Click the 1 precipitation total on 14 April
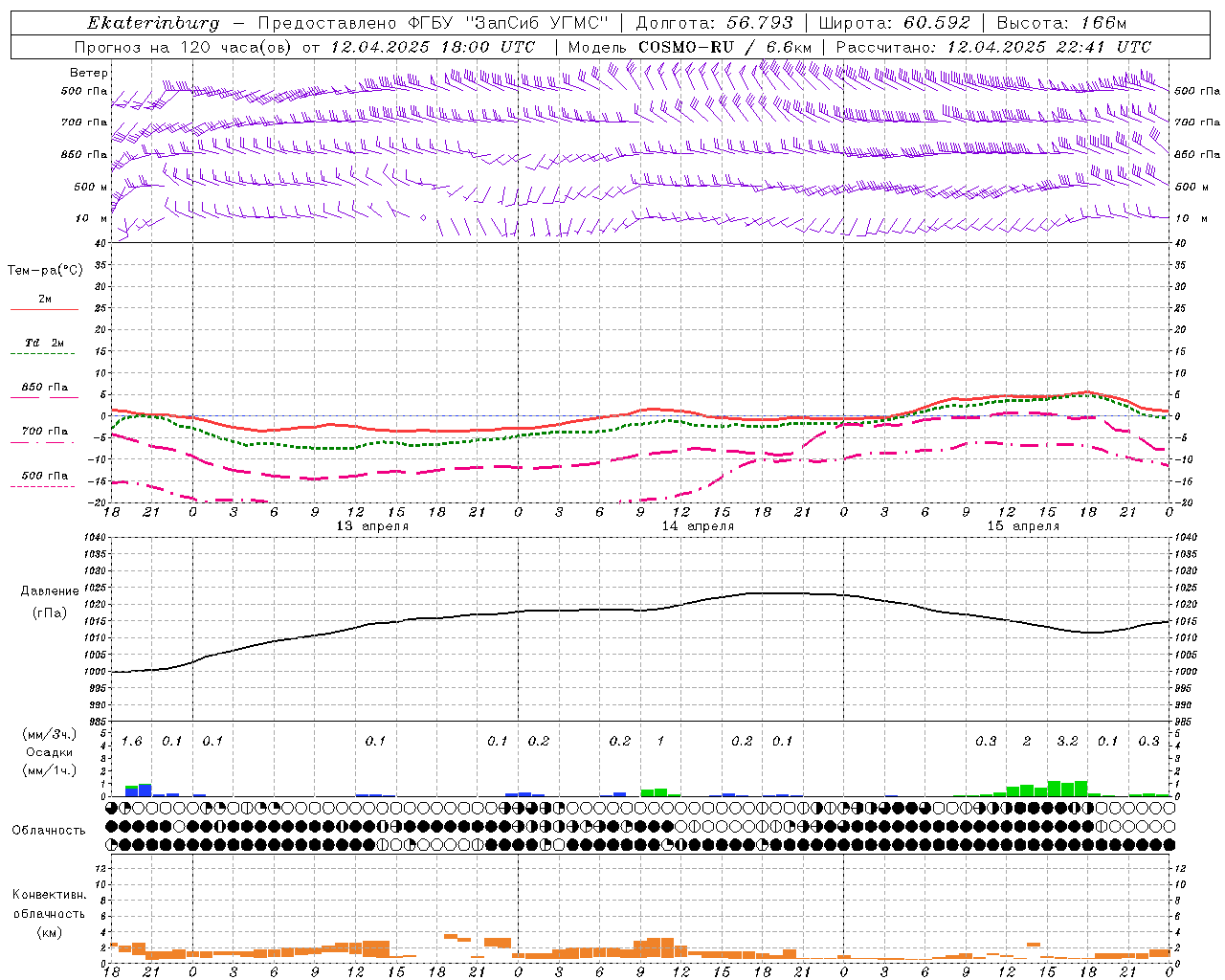Image resolution: width=1225 pixels, height=980 pixels. pyautogui.click(x=660, y=742)
